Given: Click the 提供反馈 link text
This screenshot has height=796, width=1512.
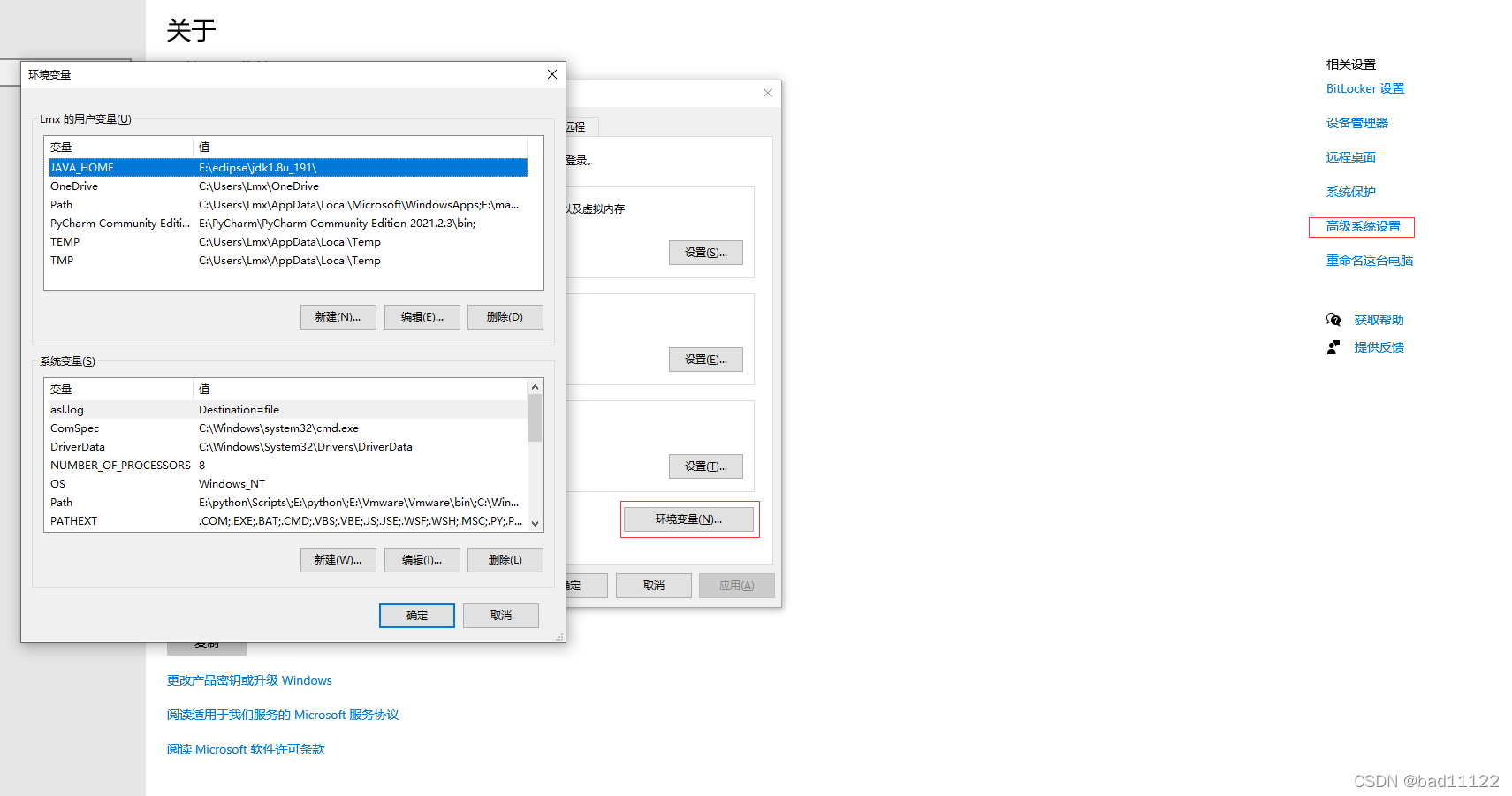Looking at the screenshot, I should tap(1379, 348).
